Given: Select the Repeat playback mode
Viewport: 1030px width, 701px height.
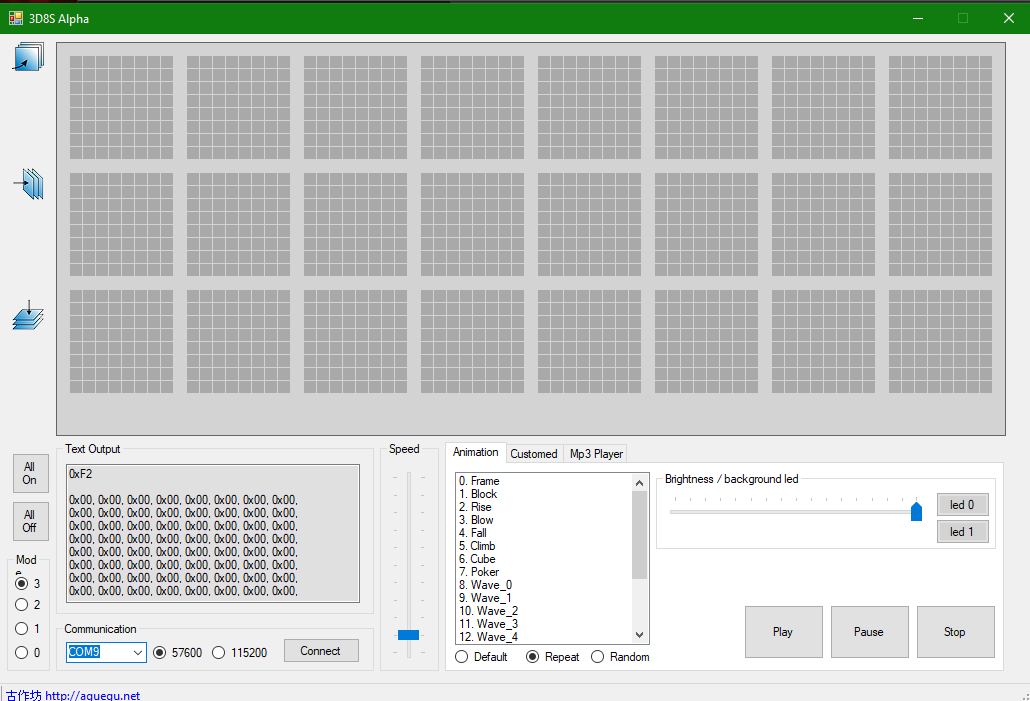Looking at the screenshot, I should [533, 657].
